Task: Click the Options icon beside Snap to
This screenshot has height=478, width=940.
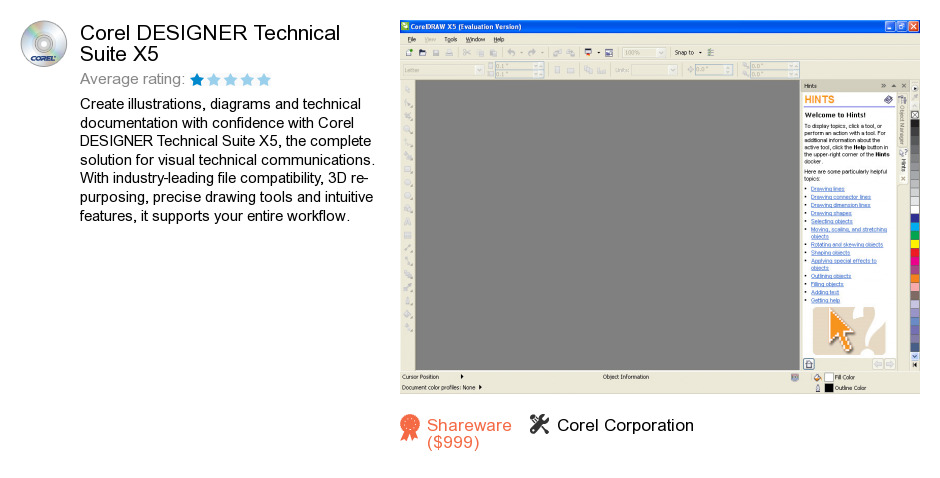Action: coord(711,53)
